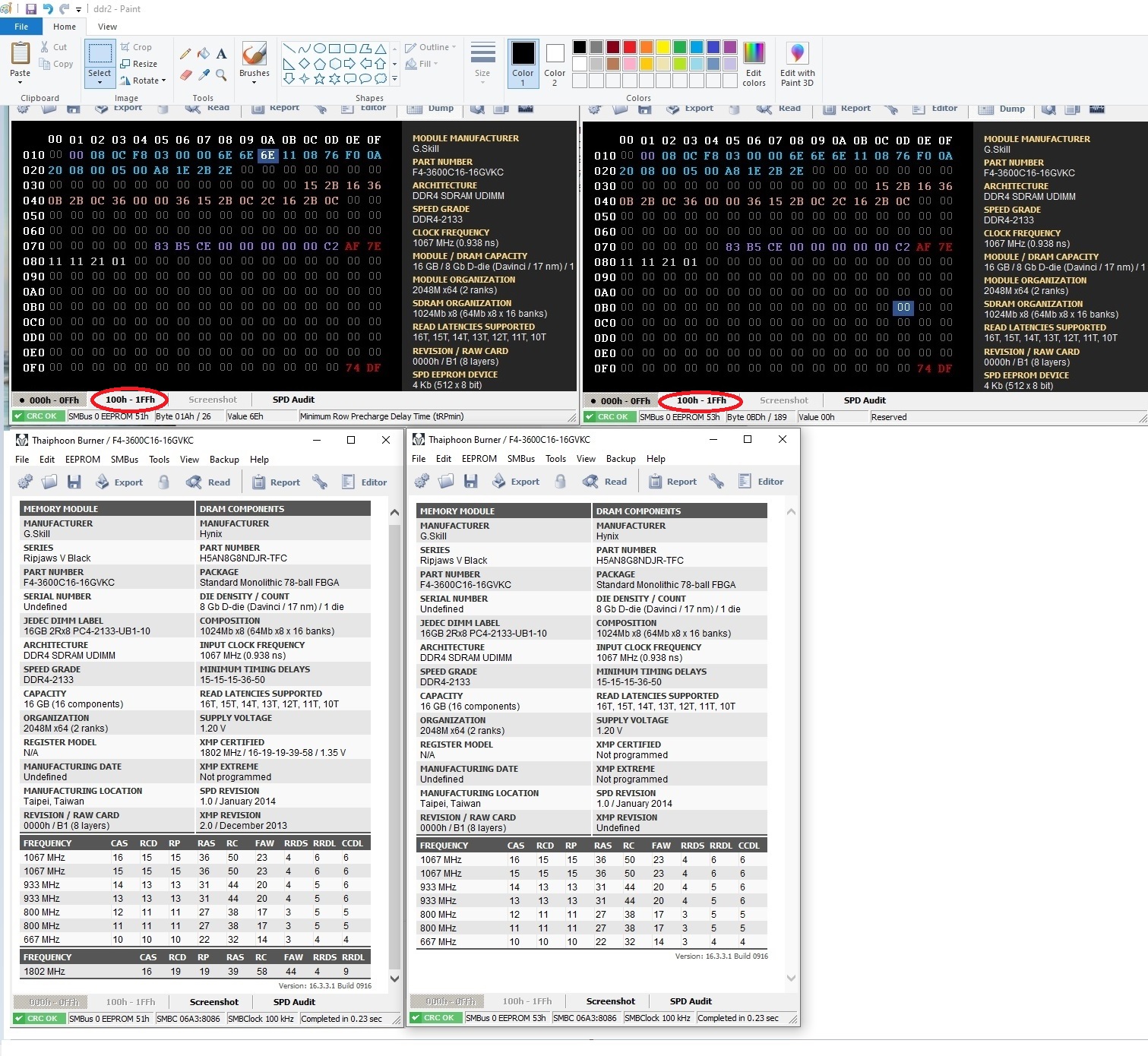Click the Copy button in Clipboard group
Viewport: 1148px width, 1056px height.
coord(57,64)
